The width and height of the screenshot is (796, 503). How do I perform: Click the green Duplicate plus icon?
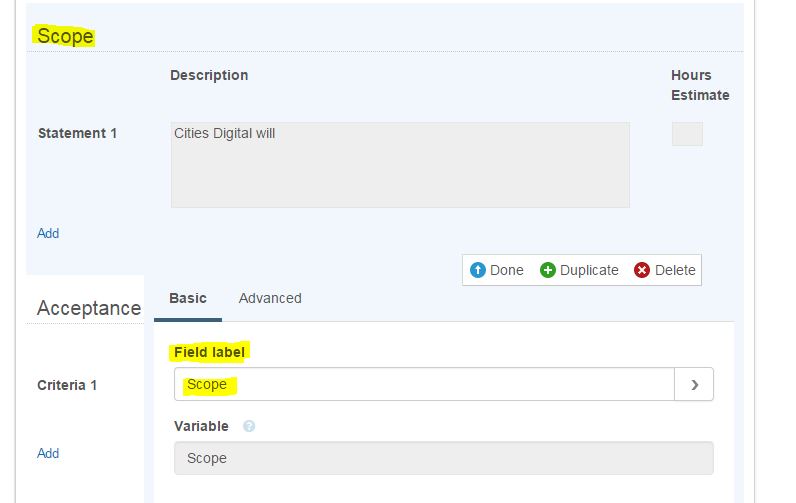(548, 270)
